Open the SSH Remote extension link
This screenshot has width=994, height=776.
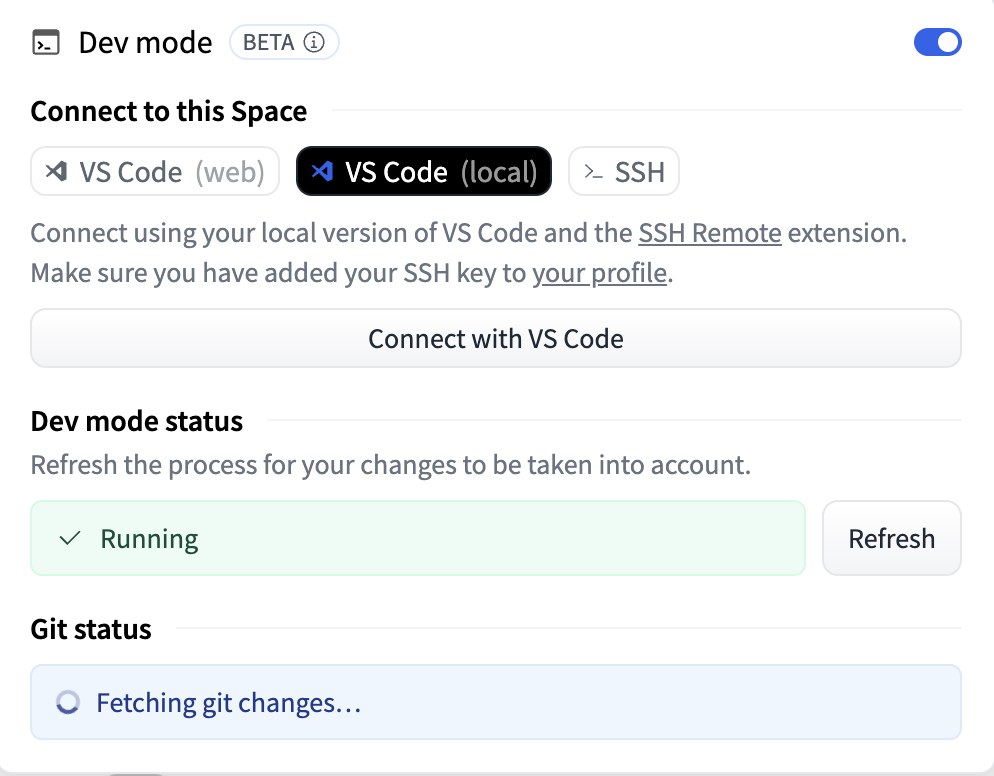coord(710,234)
